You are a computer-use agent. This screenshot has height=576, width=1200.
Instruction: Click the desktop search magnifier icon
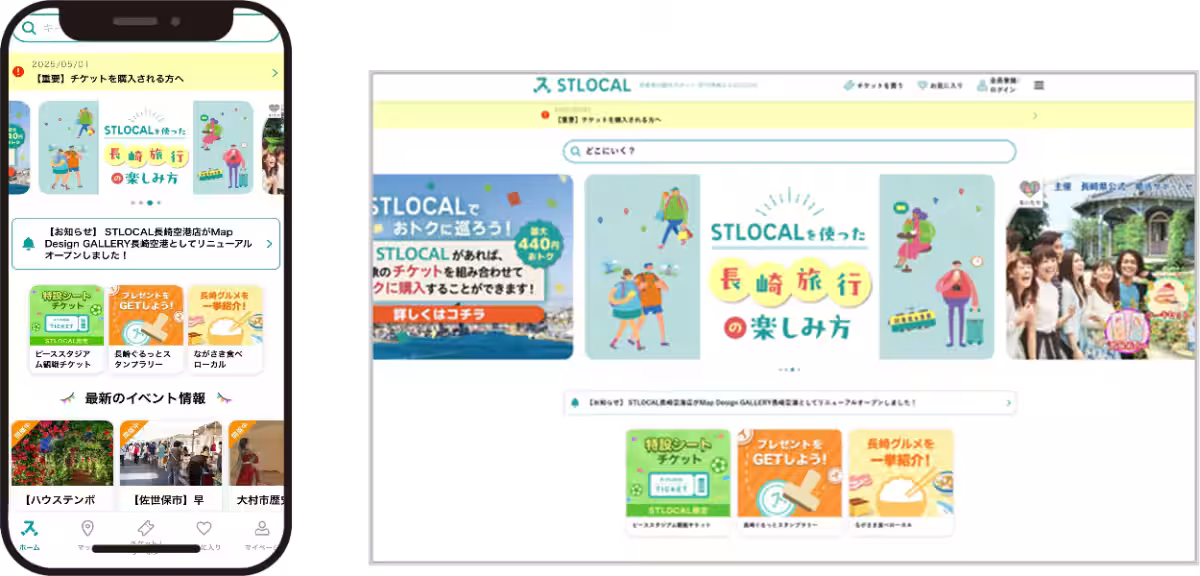[574, 152]
